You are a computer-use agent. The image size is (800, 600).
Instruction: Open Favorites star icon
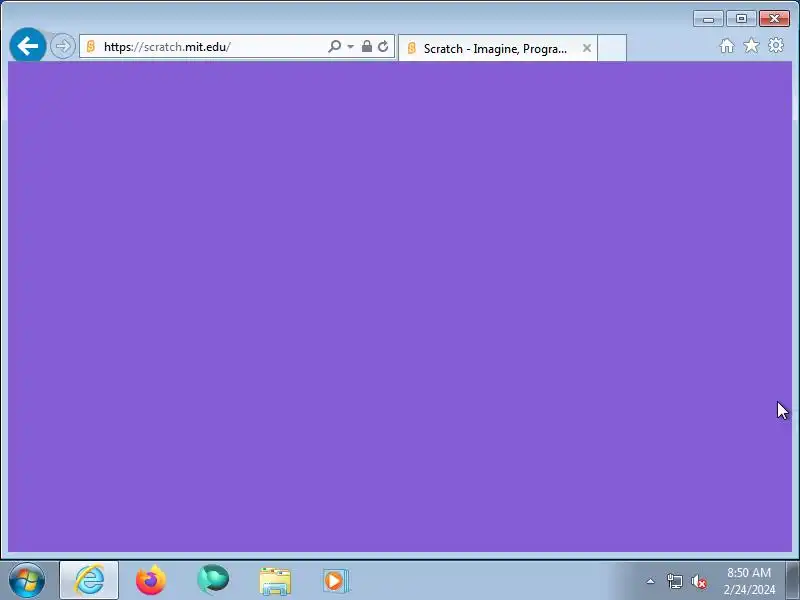click(751, 46)
